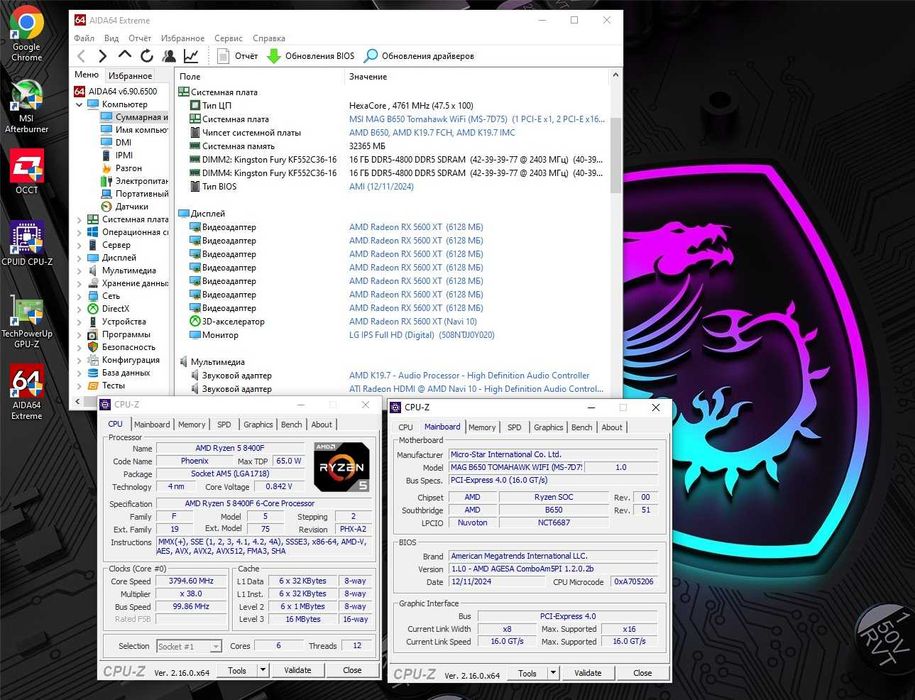915x700 pixels.
Task: Open LG IPS Full HD monitor link
Action: click(x=421, y=335)
